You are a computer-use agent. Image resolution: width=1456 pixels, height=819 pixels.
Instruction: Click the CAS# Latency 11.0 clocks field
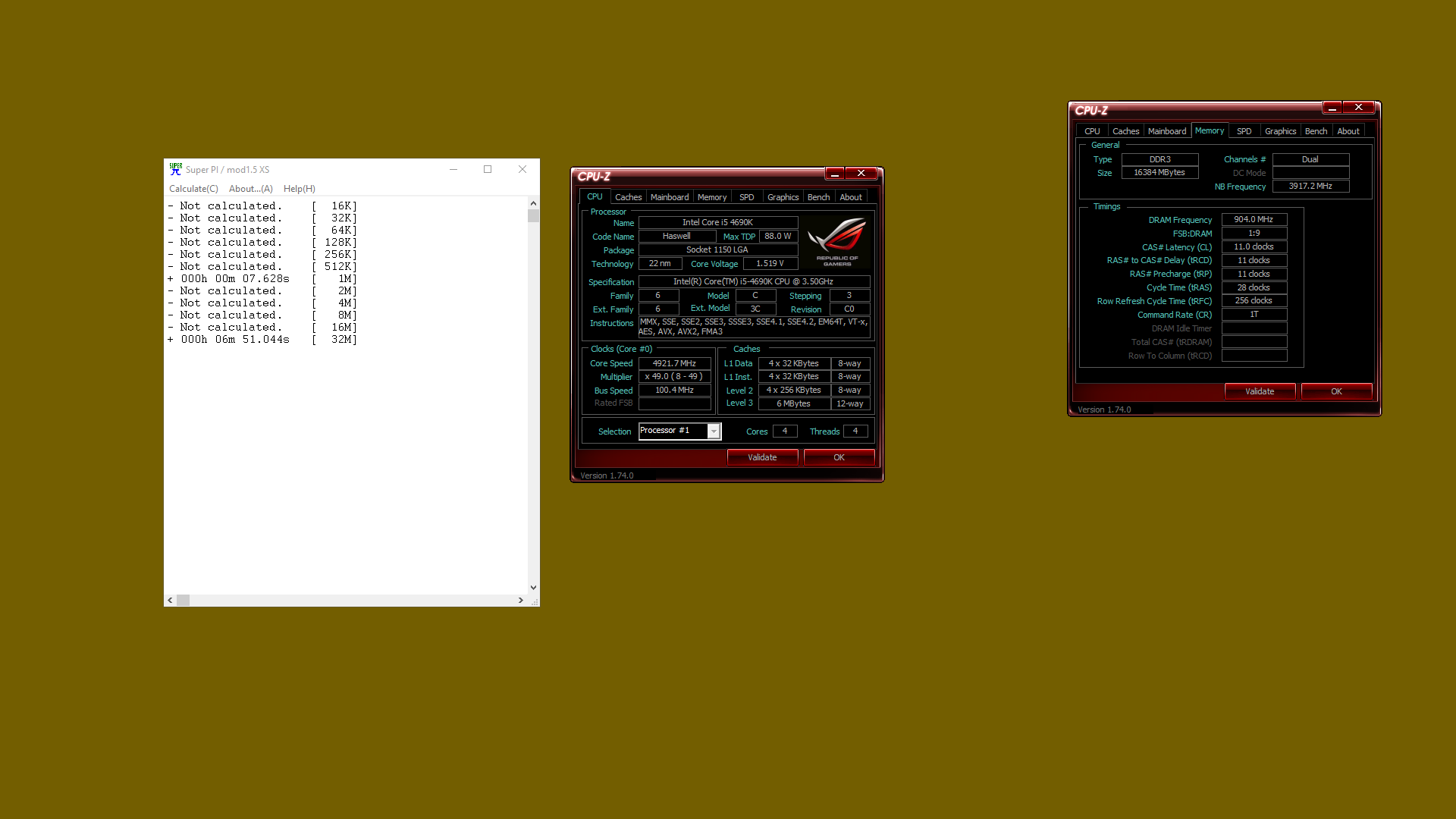pyautogui.click(x=1254, y=247)
